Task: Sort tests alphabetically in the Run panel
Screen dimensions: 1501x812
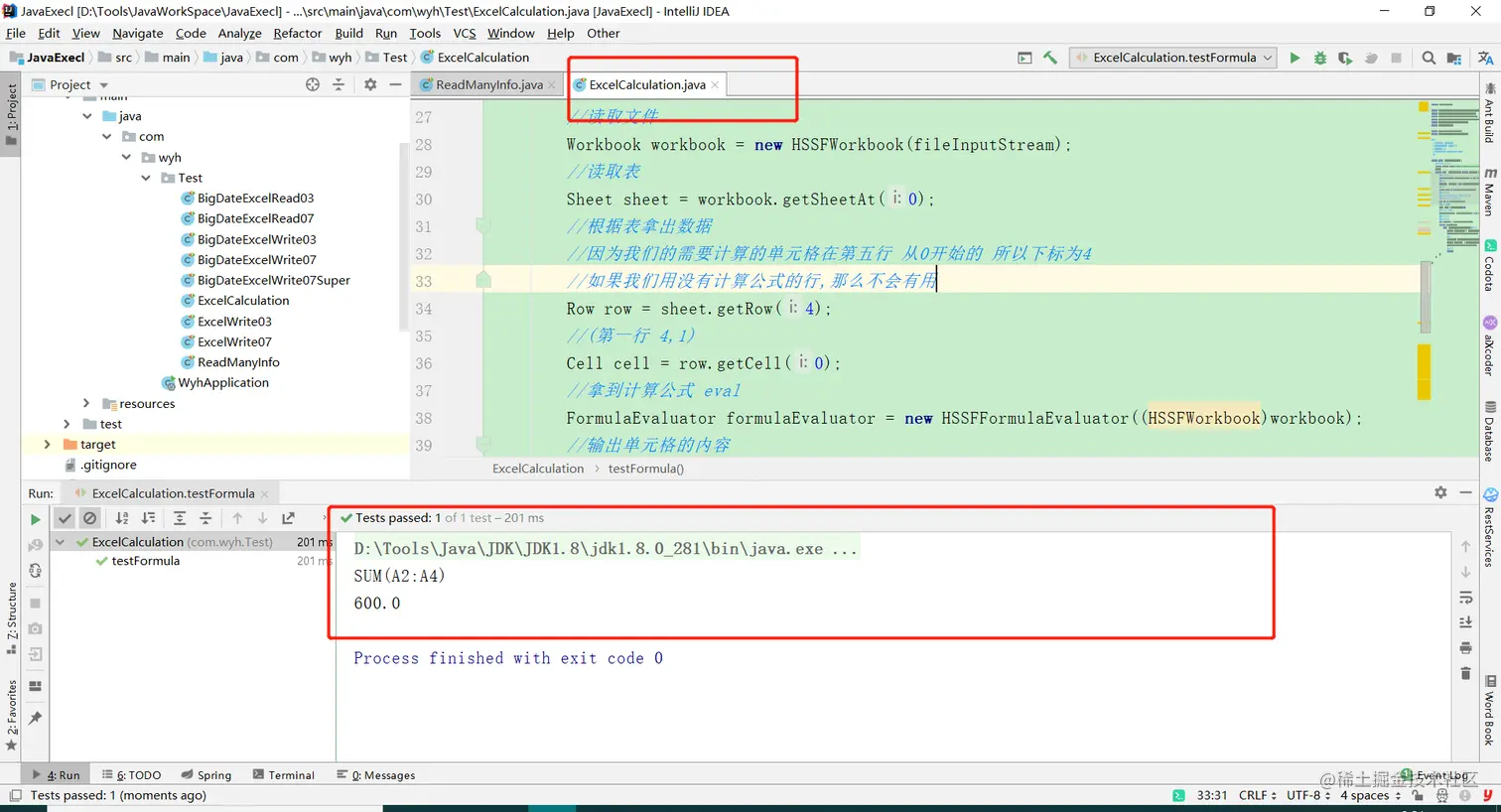Action: (x=122, y=518)
